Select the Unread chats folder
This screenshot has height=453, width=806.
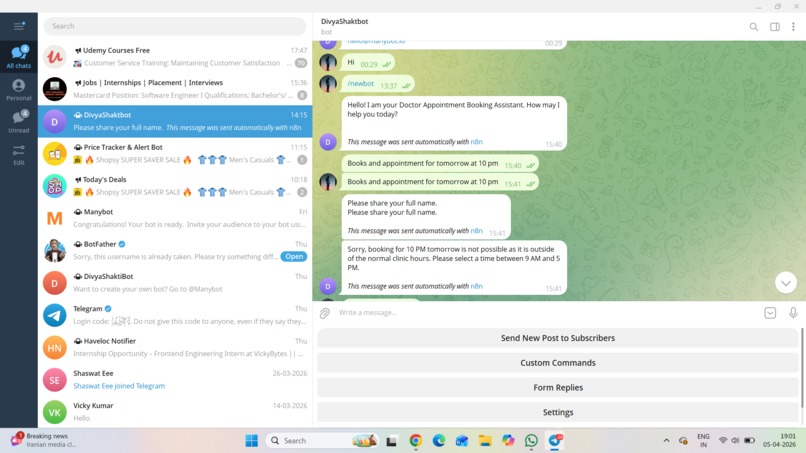[19, 121]
